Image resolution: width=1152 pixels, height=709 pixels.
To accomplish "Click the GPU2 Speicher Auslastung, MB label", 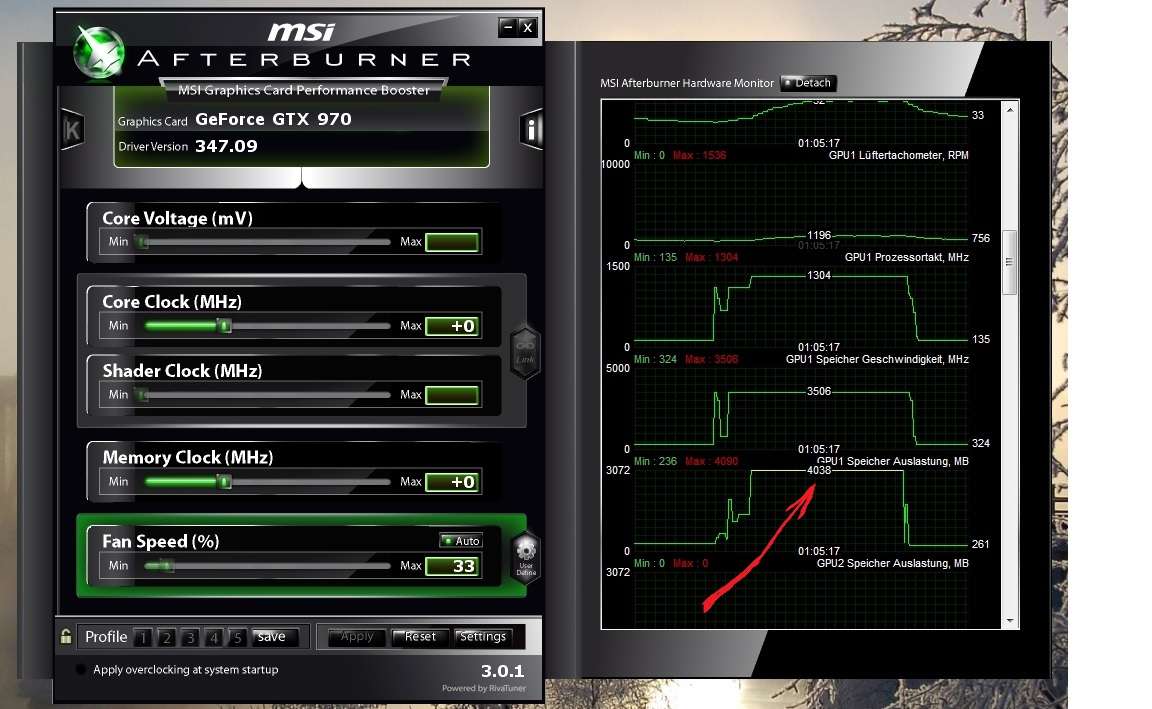I will pyautogui.click(x=893, y=564).
